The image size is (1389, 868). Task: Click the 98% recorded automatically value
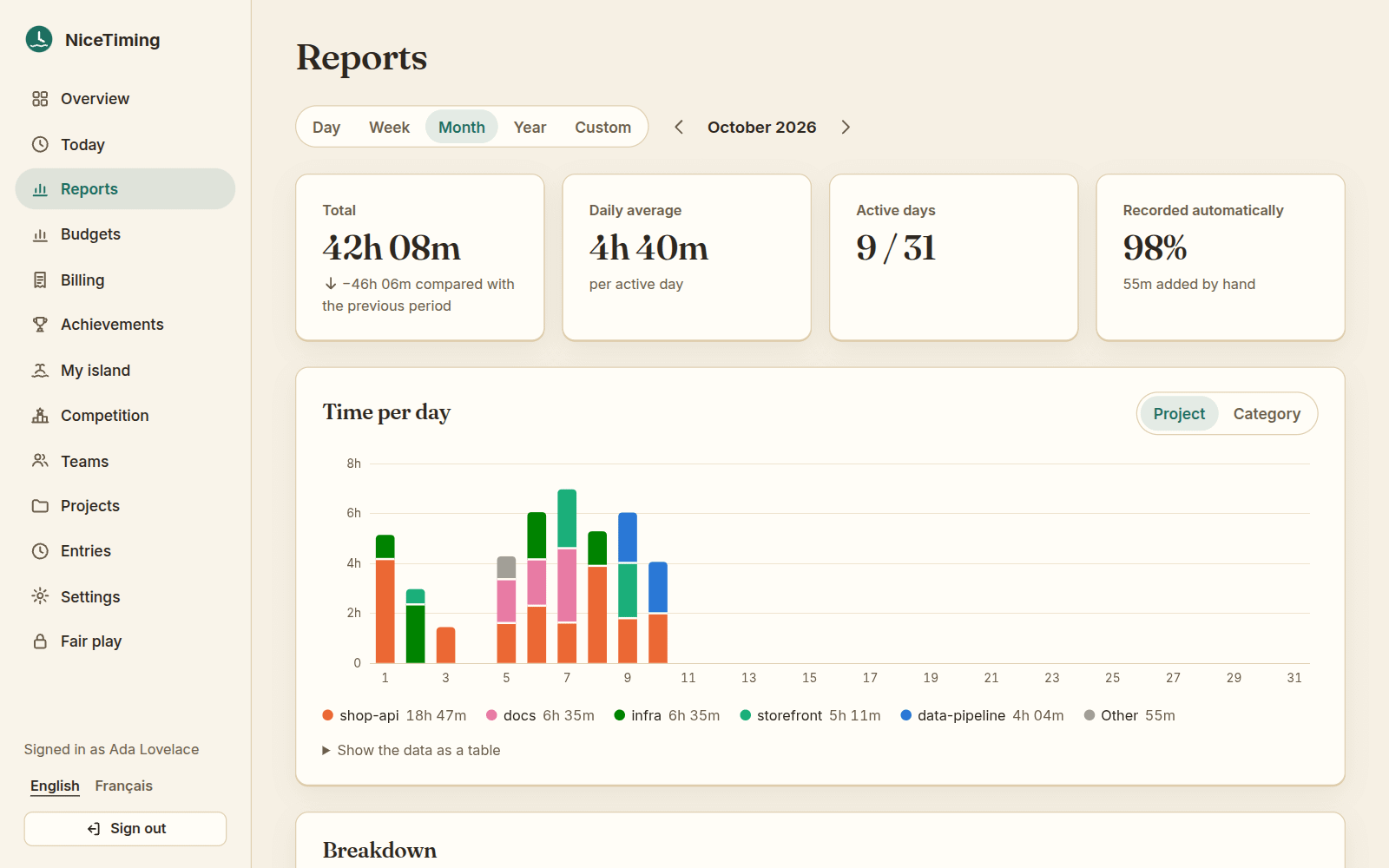1155,248
